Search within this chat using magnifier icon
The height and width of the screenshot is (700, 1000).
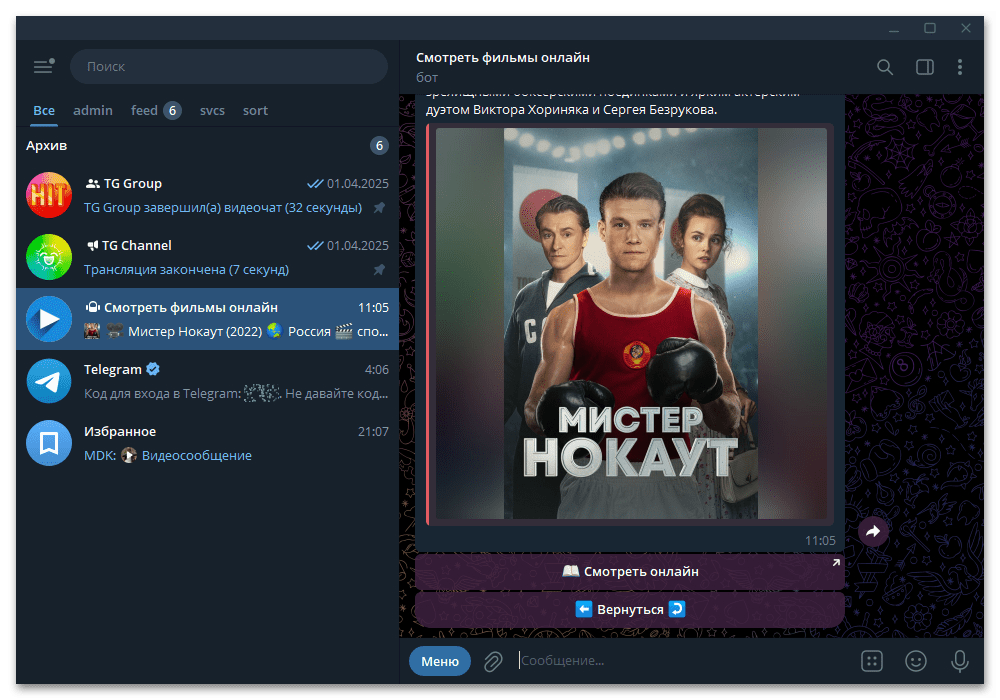pos(885,67)
